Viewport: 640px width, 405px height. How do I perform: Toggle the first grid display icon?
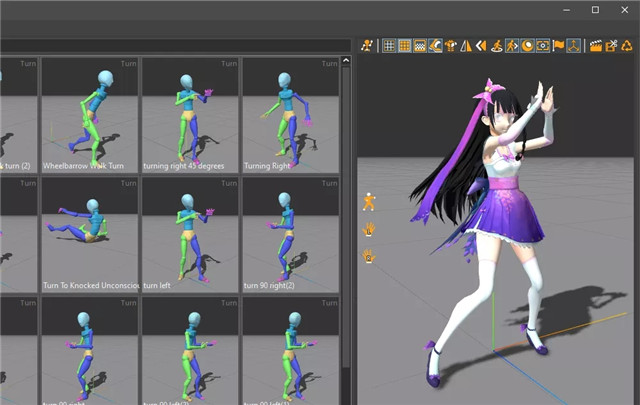pos(389,45)
